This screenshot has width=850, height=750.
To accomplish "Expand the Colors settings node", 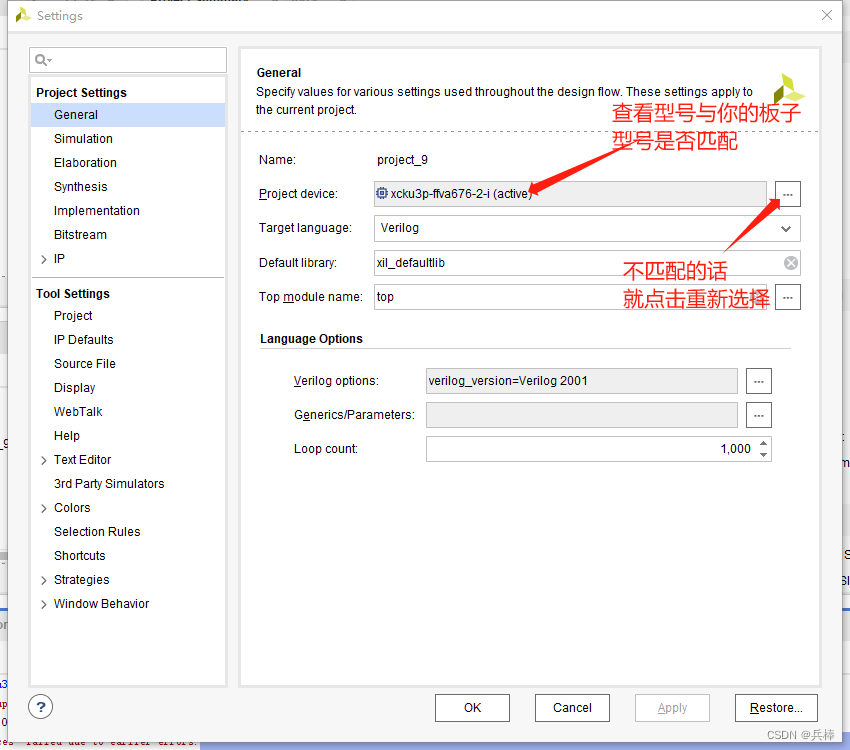I will 44,508.
